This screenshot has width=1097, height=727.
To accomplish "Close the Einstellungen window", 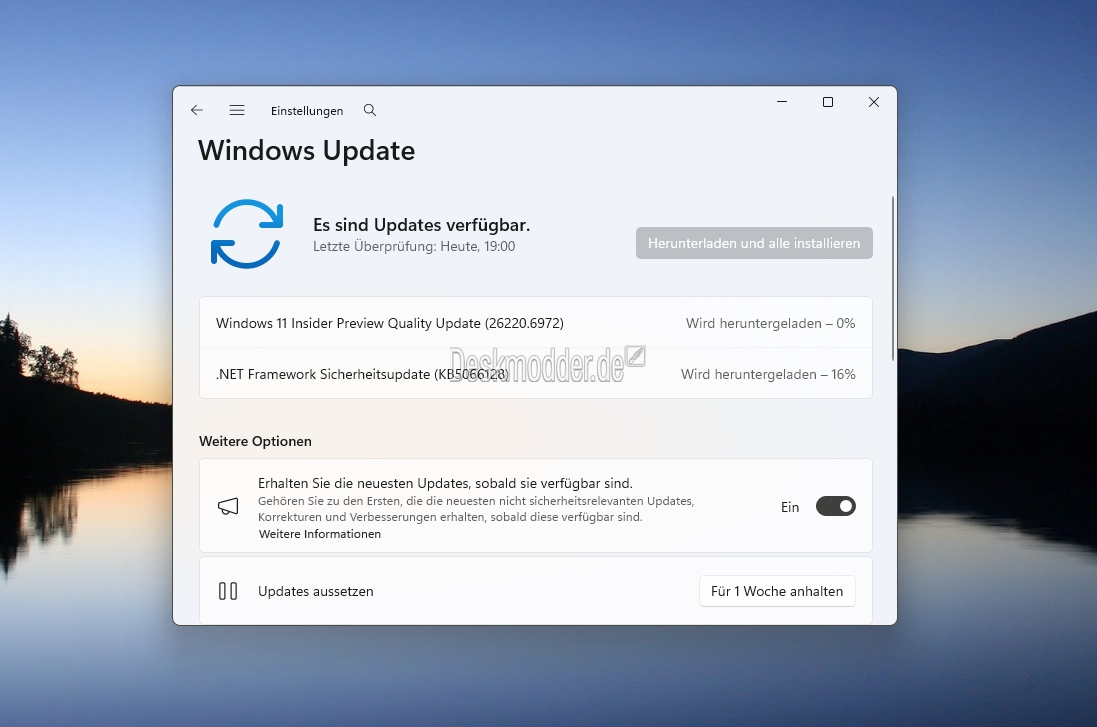I will click(x=873, y=102).
